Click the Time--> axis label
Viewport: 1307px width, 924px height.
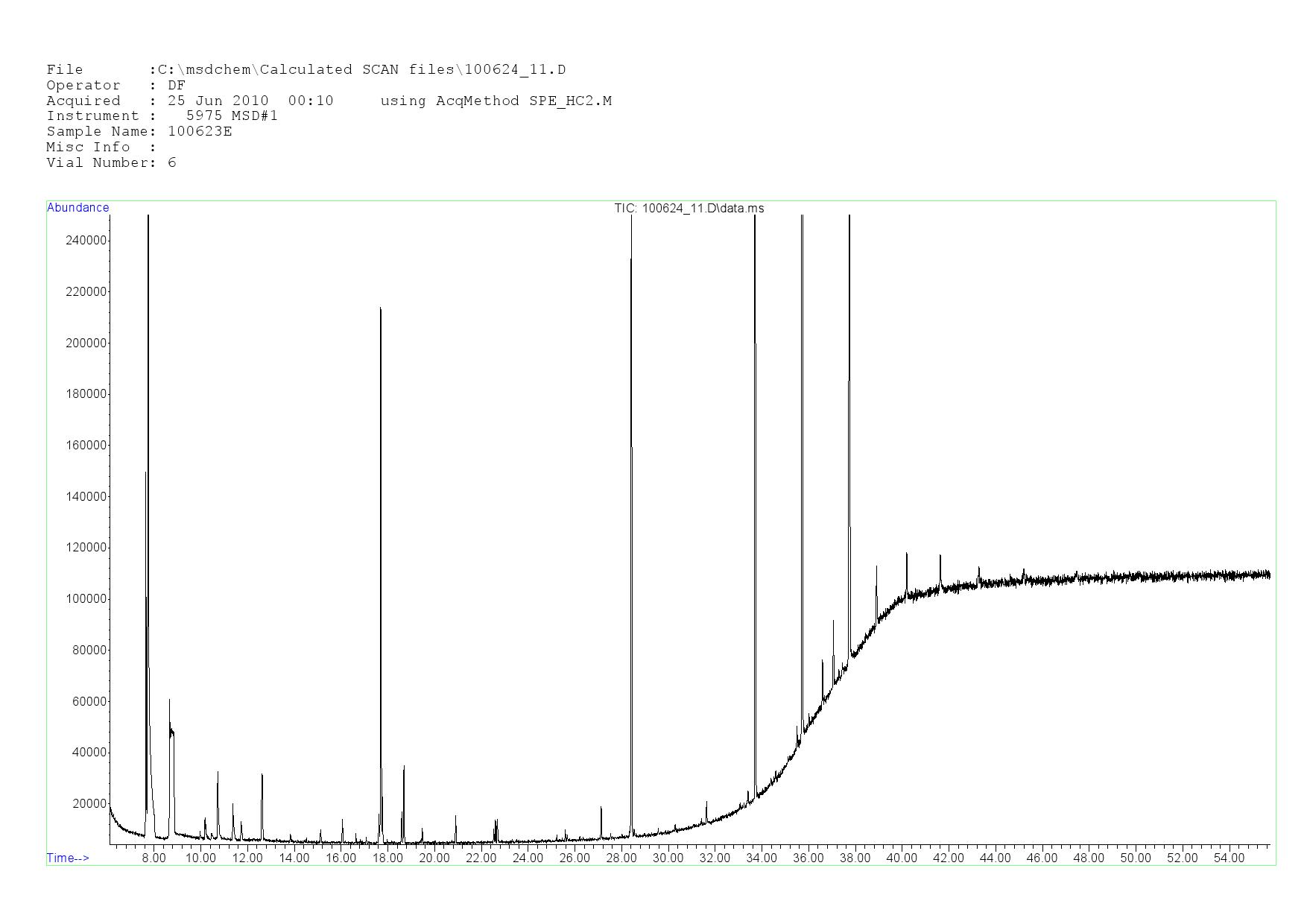tap(68, 858)
